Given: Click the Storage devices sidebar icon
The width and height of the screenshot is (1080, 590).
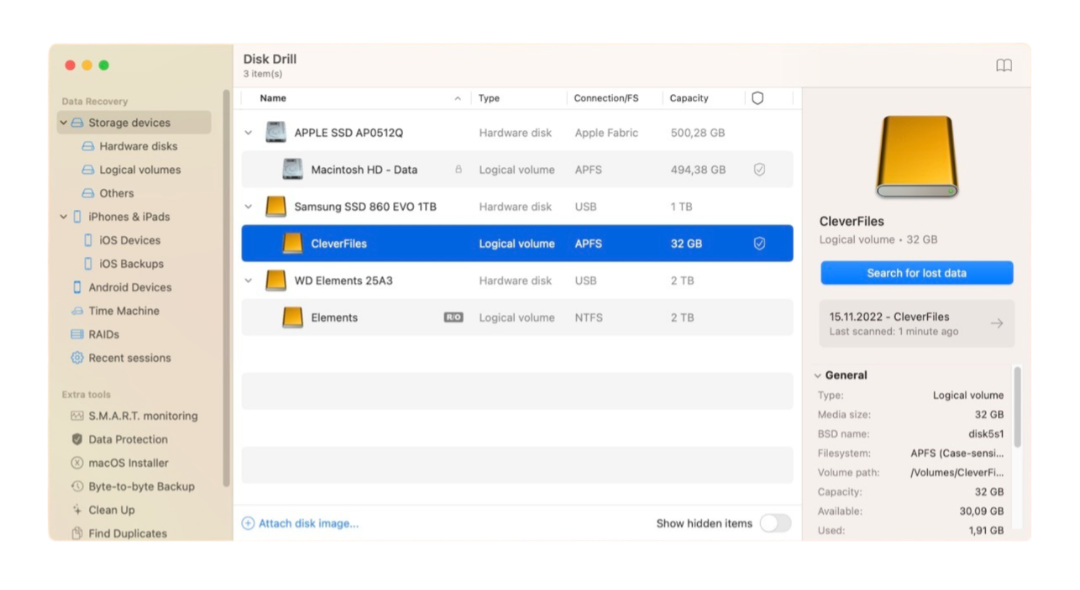Looking at the screenshot, I should pyautogui.click(x=77, y=123).
